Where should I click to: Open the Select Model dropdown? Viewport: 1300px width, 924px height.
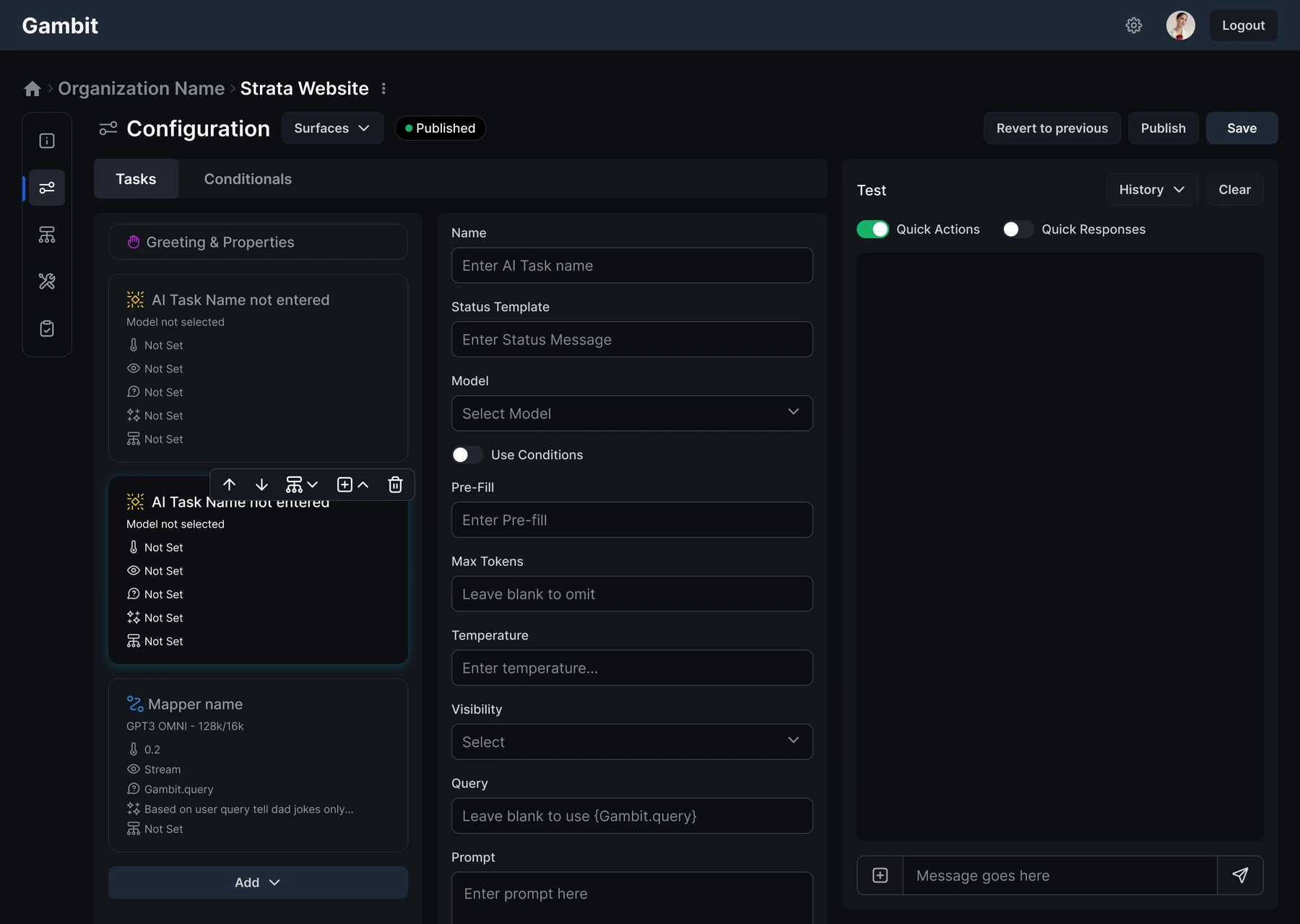632,413
